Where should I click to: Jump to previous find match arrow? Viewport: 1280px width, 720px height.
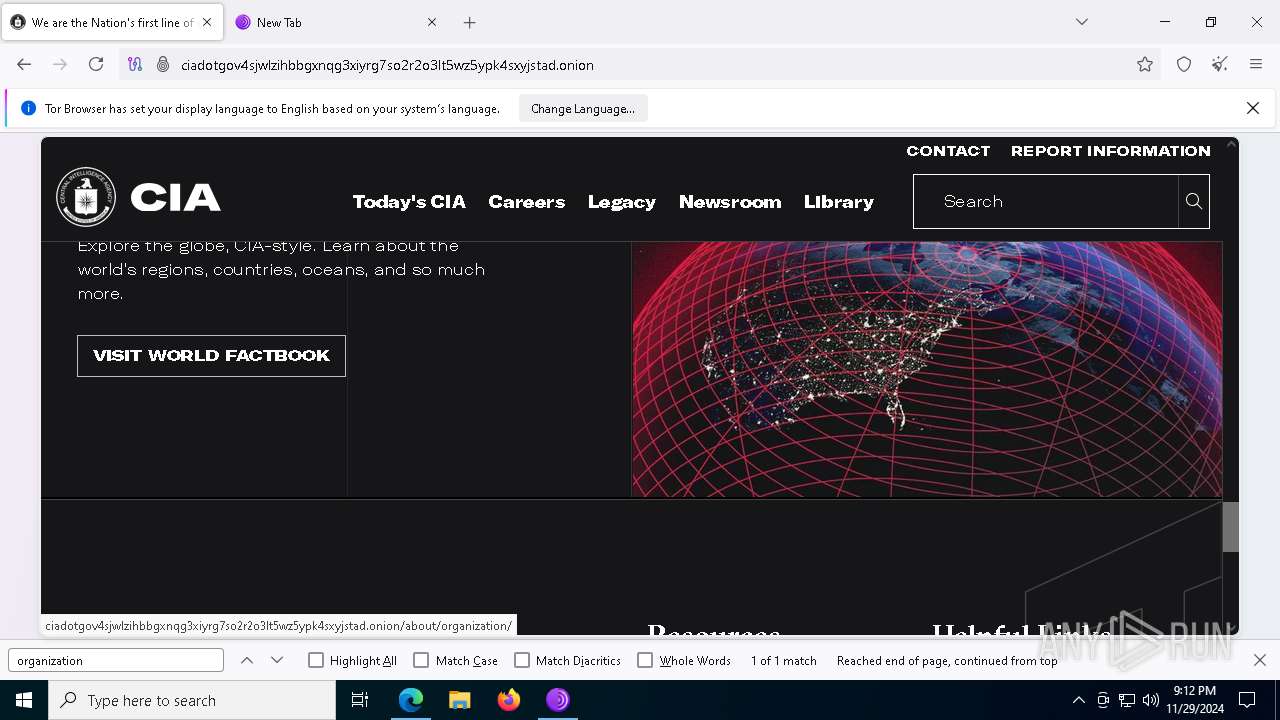(x=247, y=660)
